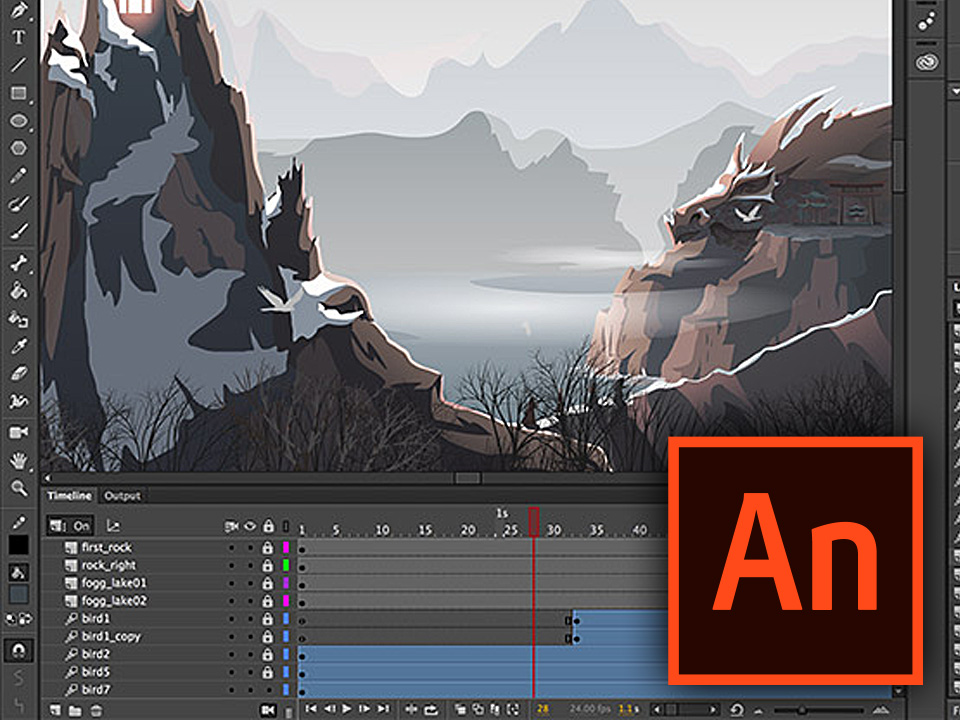Select the rock_right layer
The height and width of the screenshot is (720, 960).
tap(109, 565)
